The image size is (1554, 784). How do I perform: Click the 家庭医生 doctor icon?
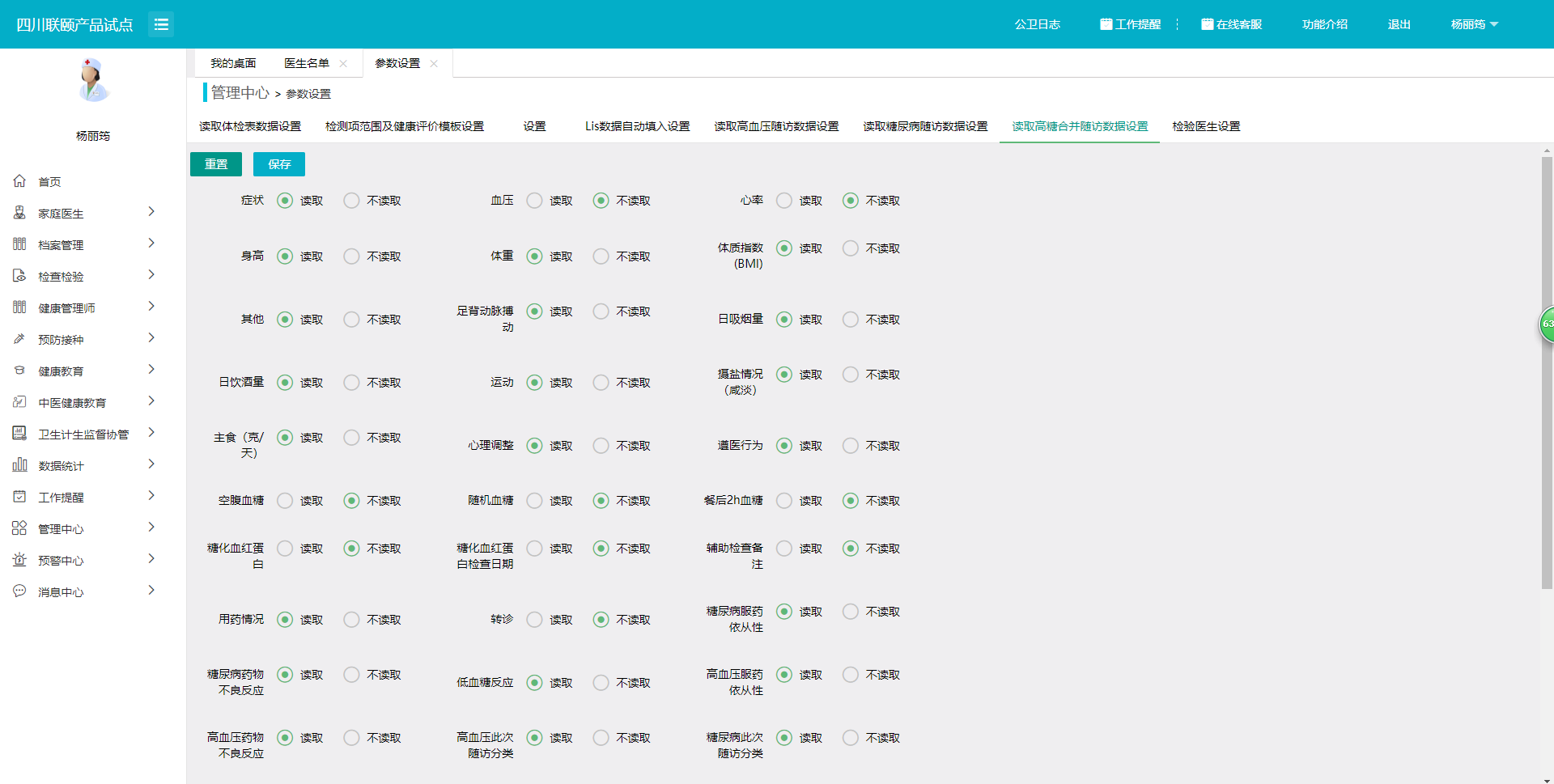pos(19,213)
